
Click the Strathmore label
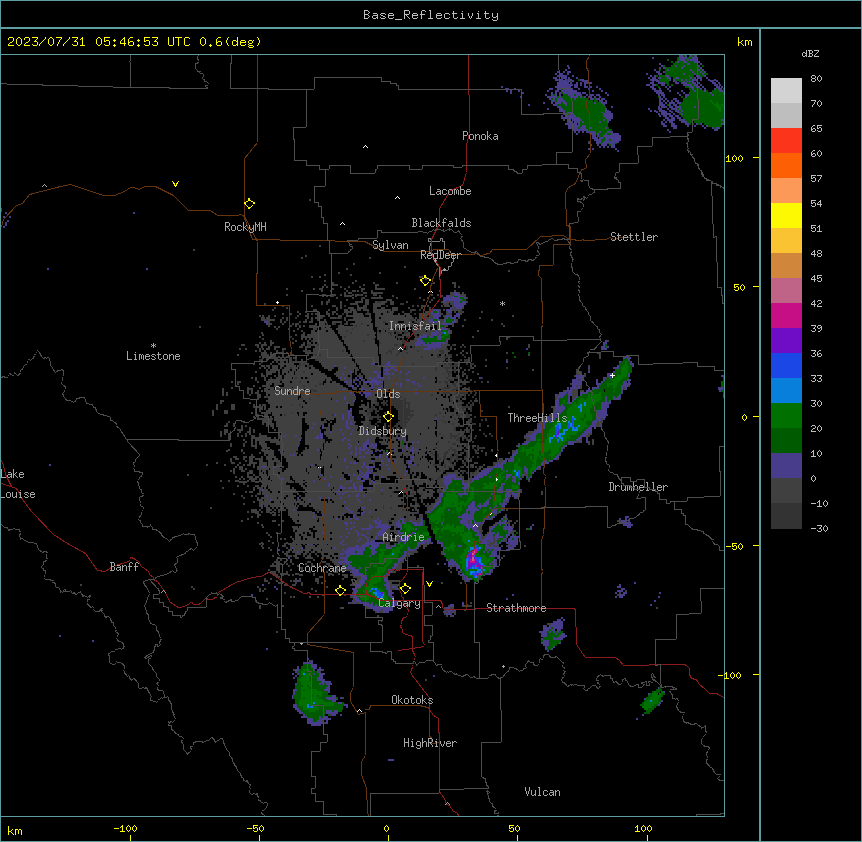pos(516,608)
